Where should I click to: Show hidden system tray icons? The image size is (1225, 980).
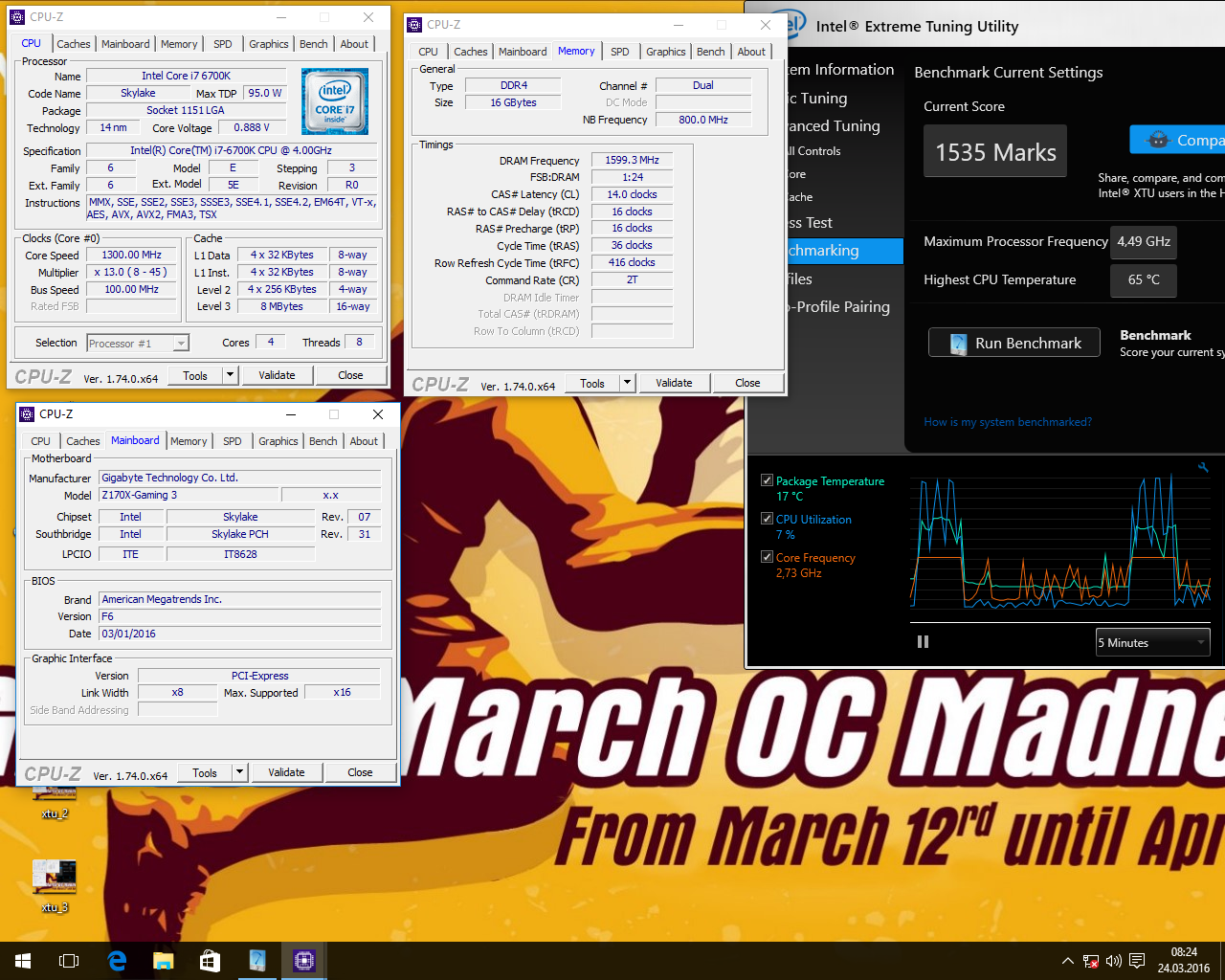1067,961
